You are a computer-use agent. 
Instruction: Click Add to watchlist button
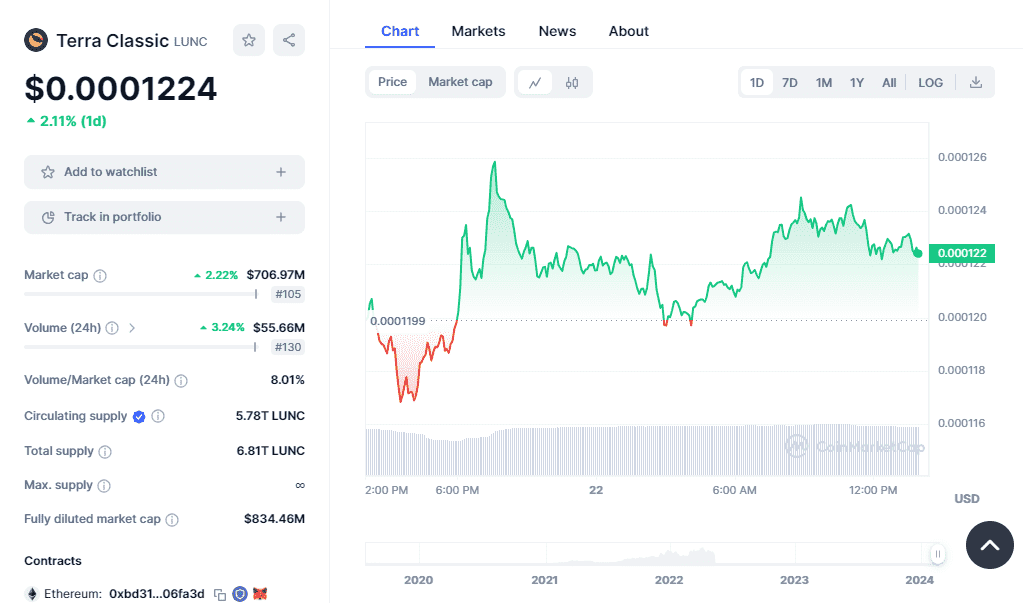coord(164,172)
